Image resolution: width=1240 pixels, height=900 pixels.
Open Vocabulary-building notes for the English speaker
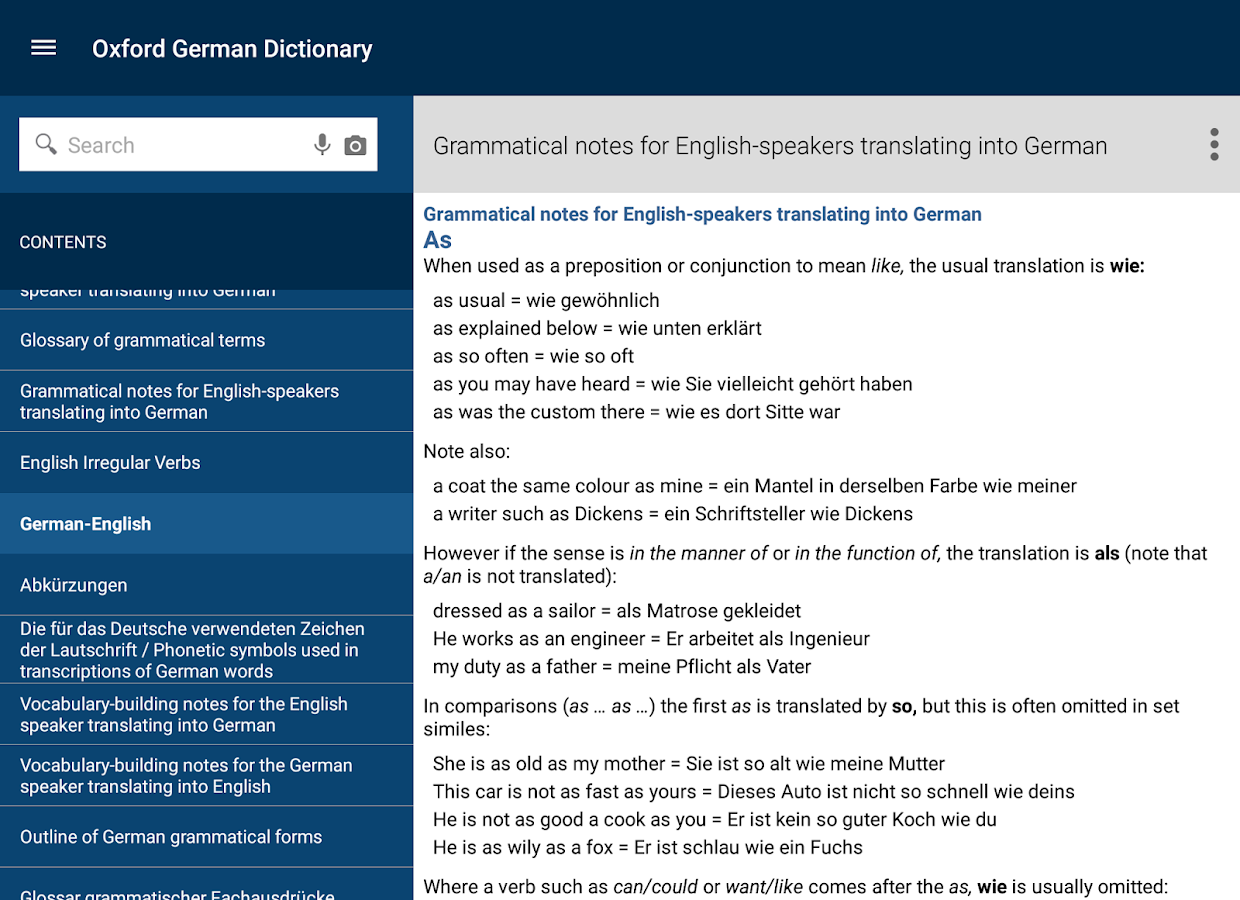pos(206,714)
